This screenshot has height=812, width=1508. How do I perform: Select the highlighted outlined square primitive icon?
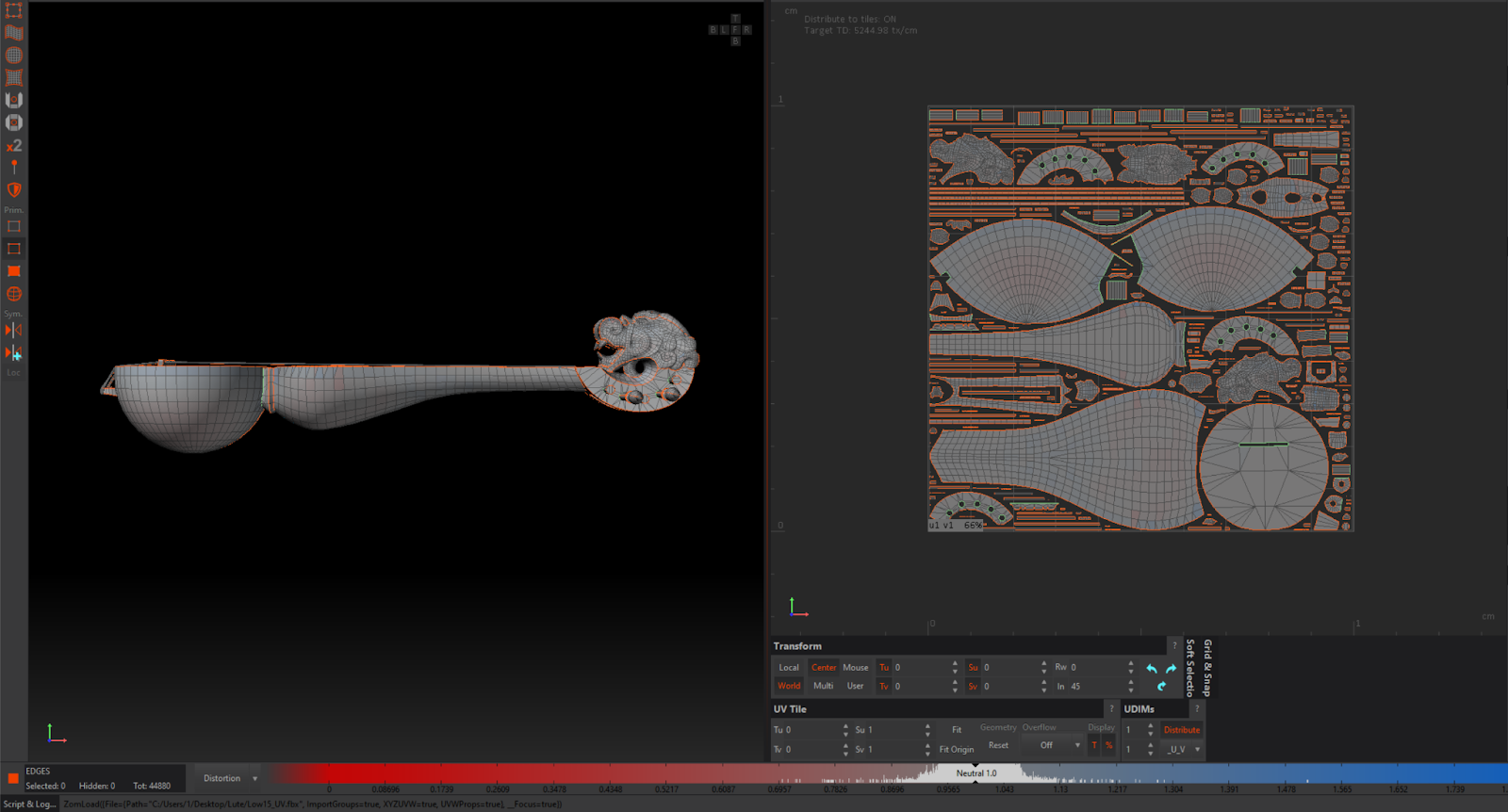(x=13, y=249)
